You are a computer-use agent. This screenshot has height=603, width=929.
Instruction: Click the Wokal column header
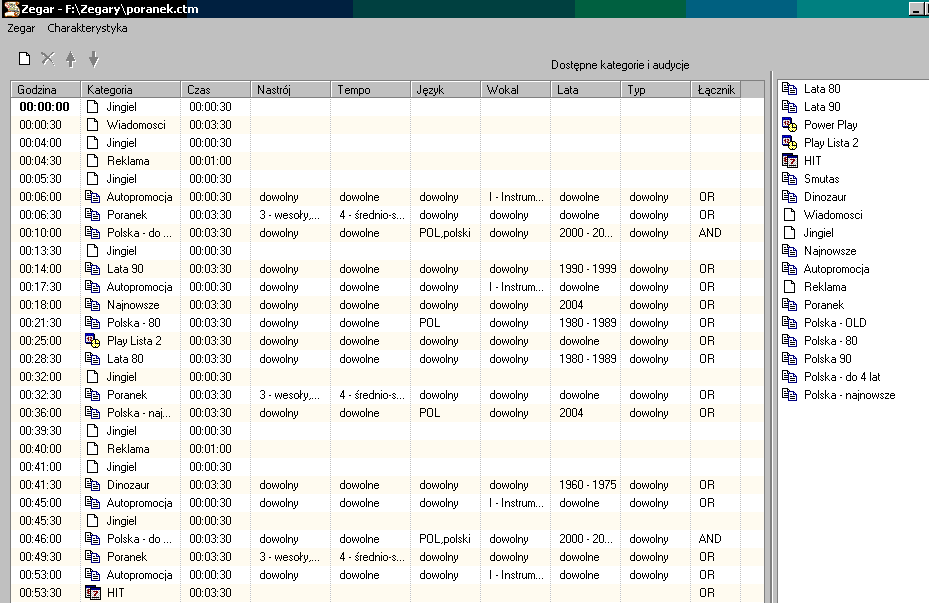[x=515, y=89]
